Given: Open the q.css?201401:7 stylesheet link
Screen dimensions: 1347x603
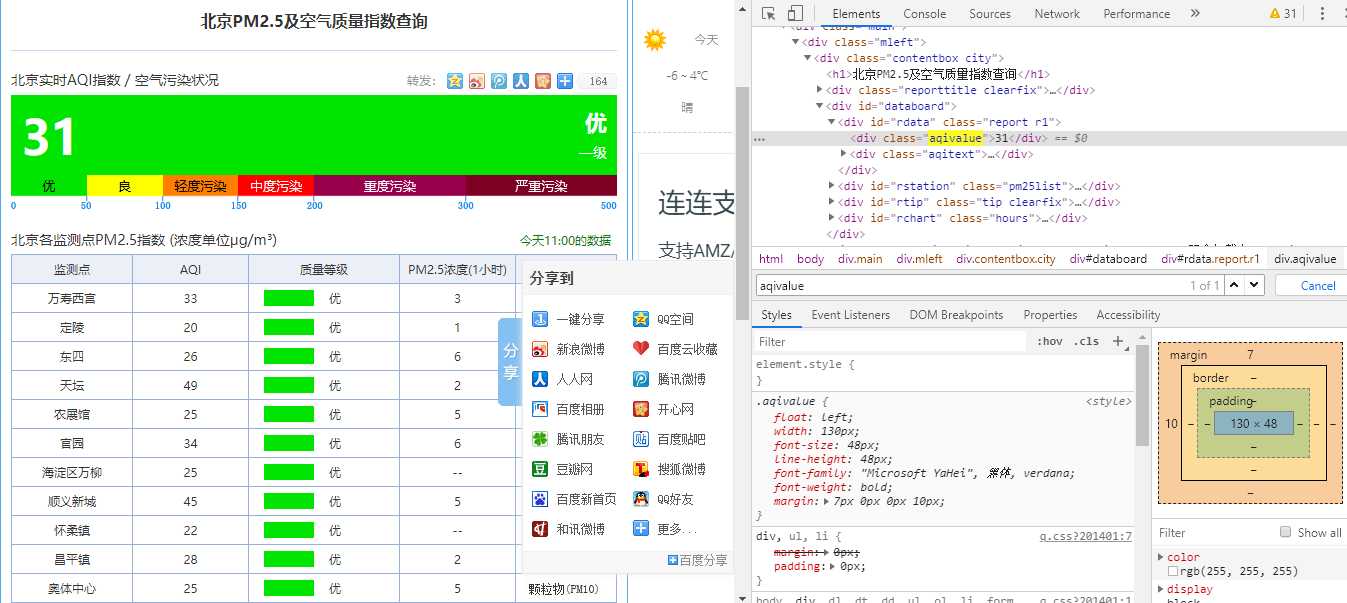Looking at the screenshot, I should (x=1085, y=536).
